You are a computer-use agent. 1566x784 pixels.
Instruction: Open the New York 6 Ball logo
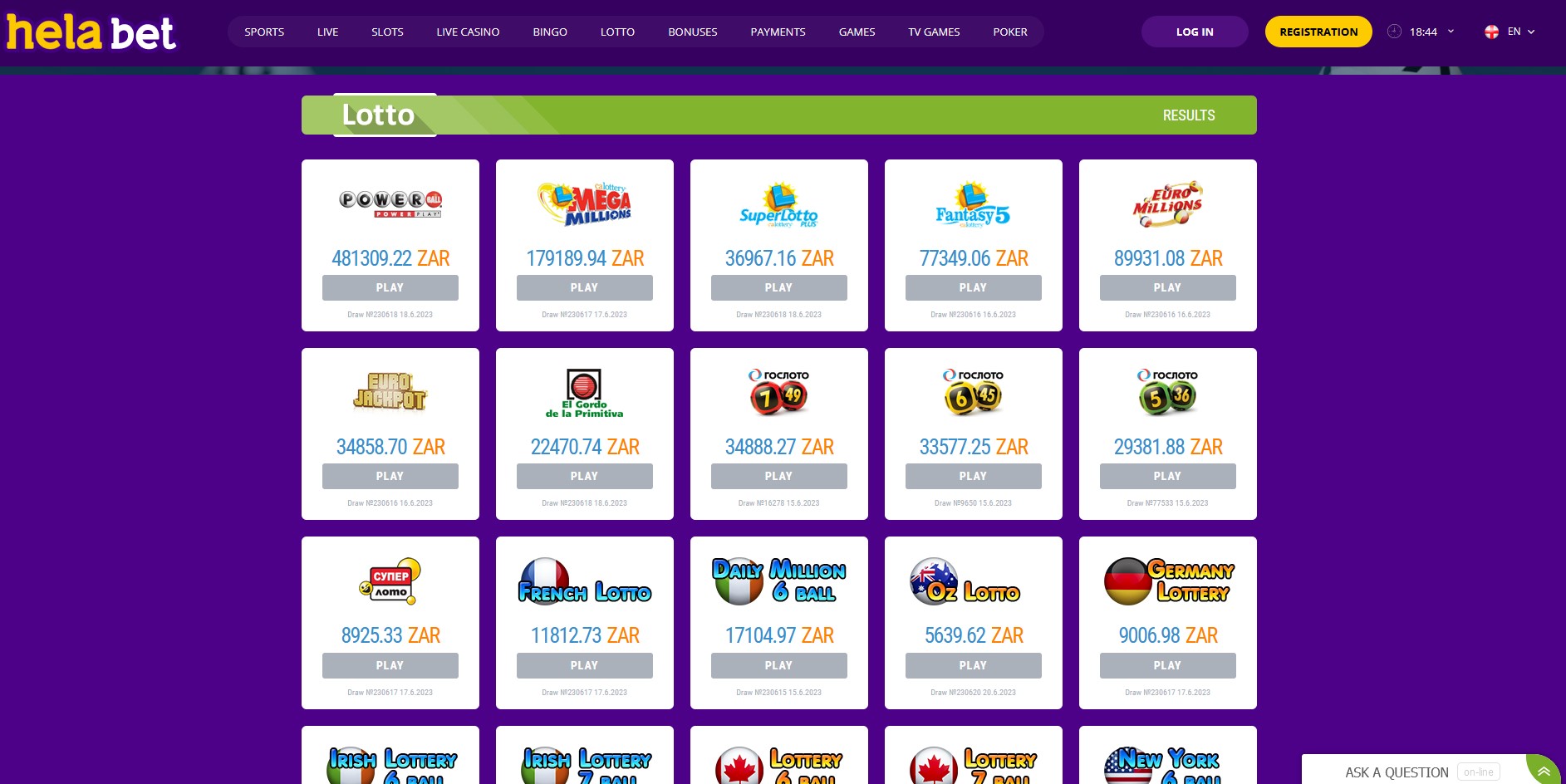click(1163, 765)
